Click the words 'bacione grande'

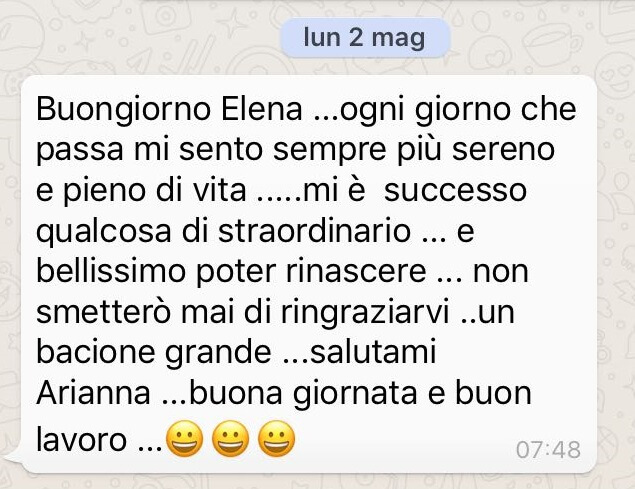154,354
